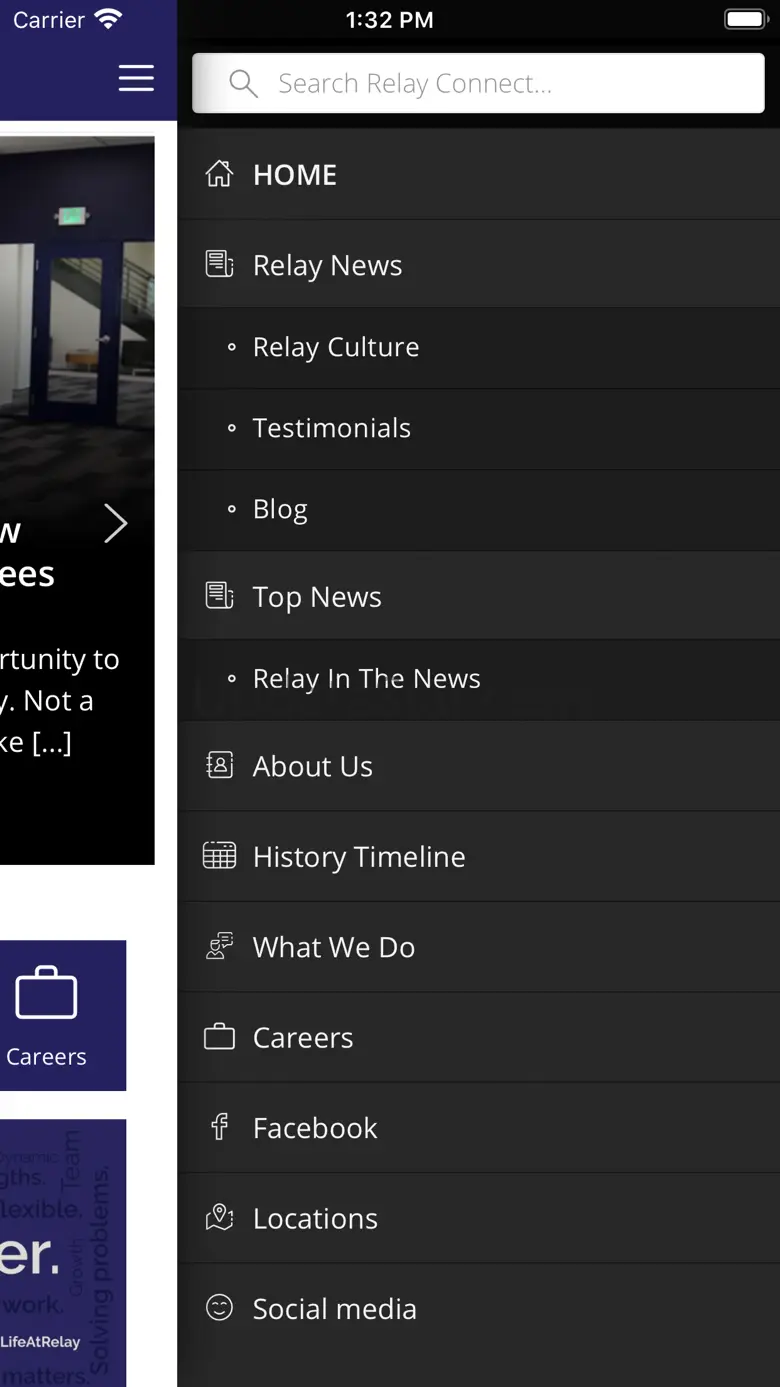The image size is (780, 1387).
Task: Select the Testimonials submenu item
Action: pos(479,428)
